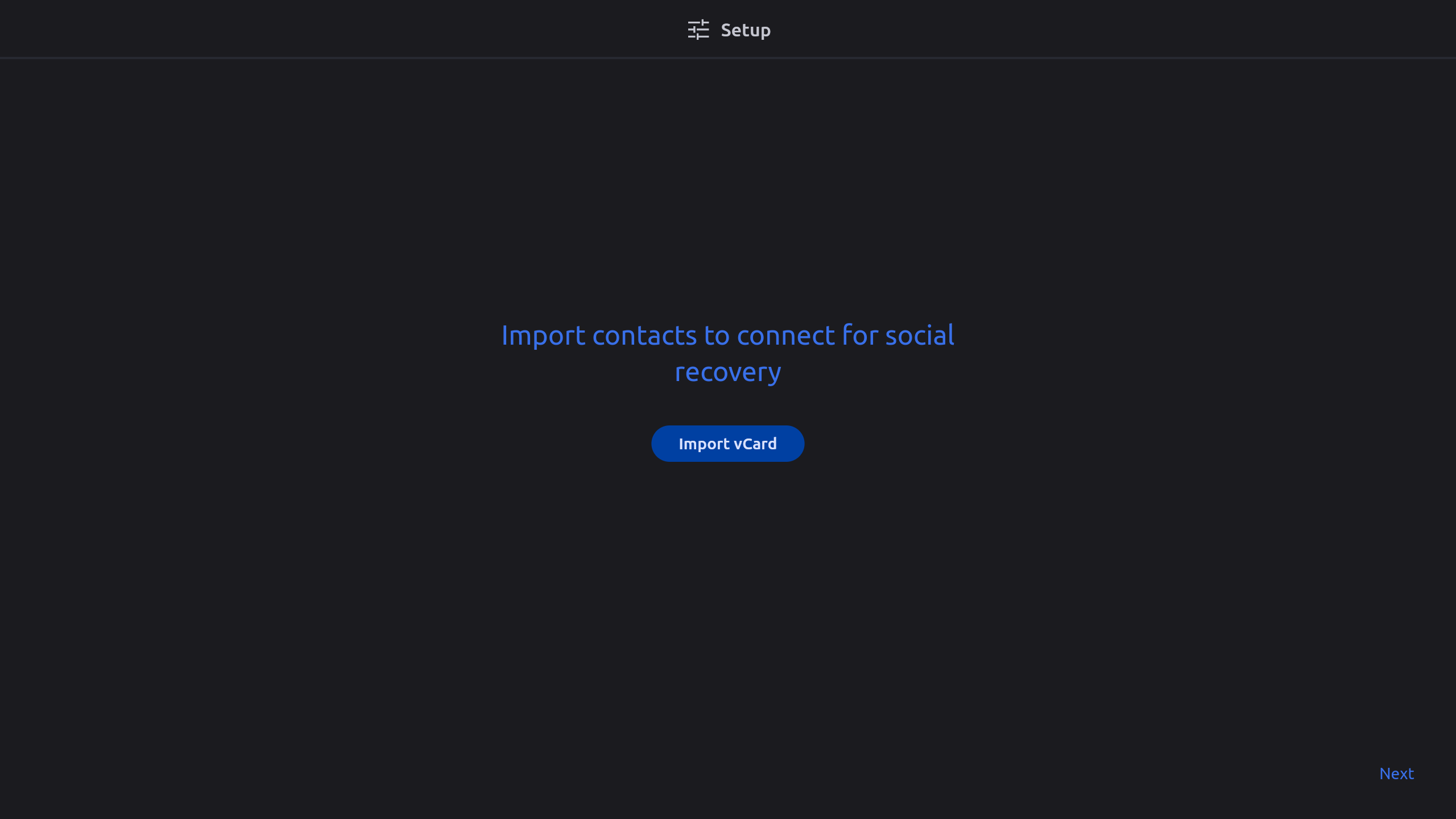Choose Import vCard to add contacts
The image size is (1456, 819).
click(x=727, y=444)
